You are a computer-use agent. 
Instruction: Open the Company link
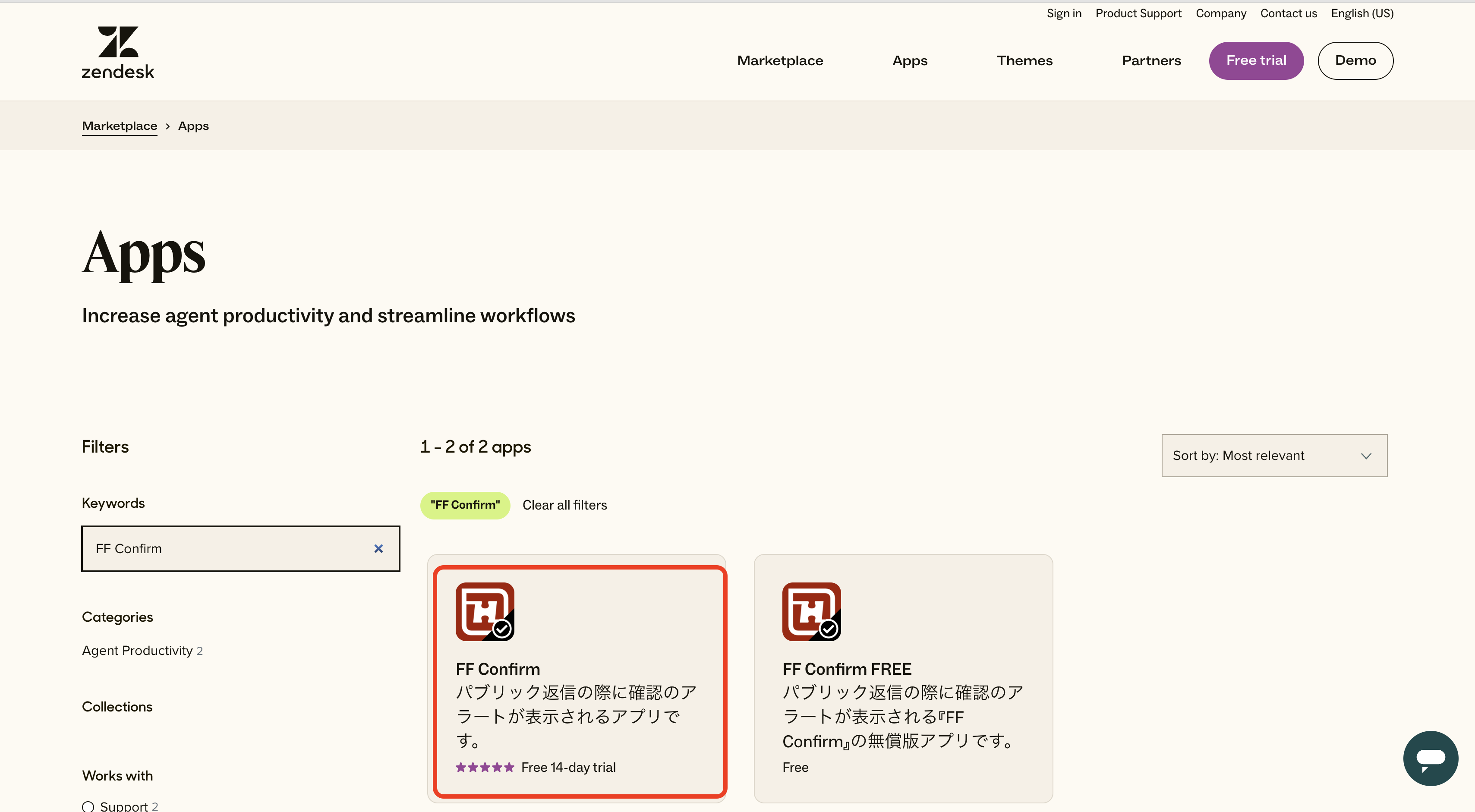click(1221, 13)
